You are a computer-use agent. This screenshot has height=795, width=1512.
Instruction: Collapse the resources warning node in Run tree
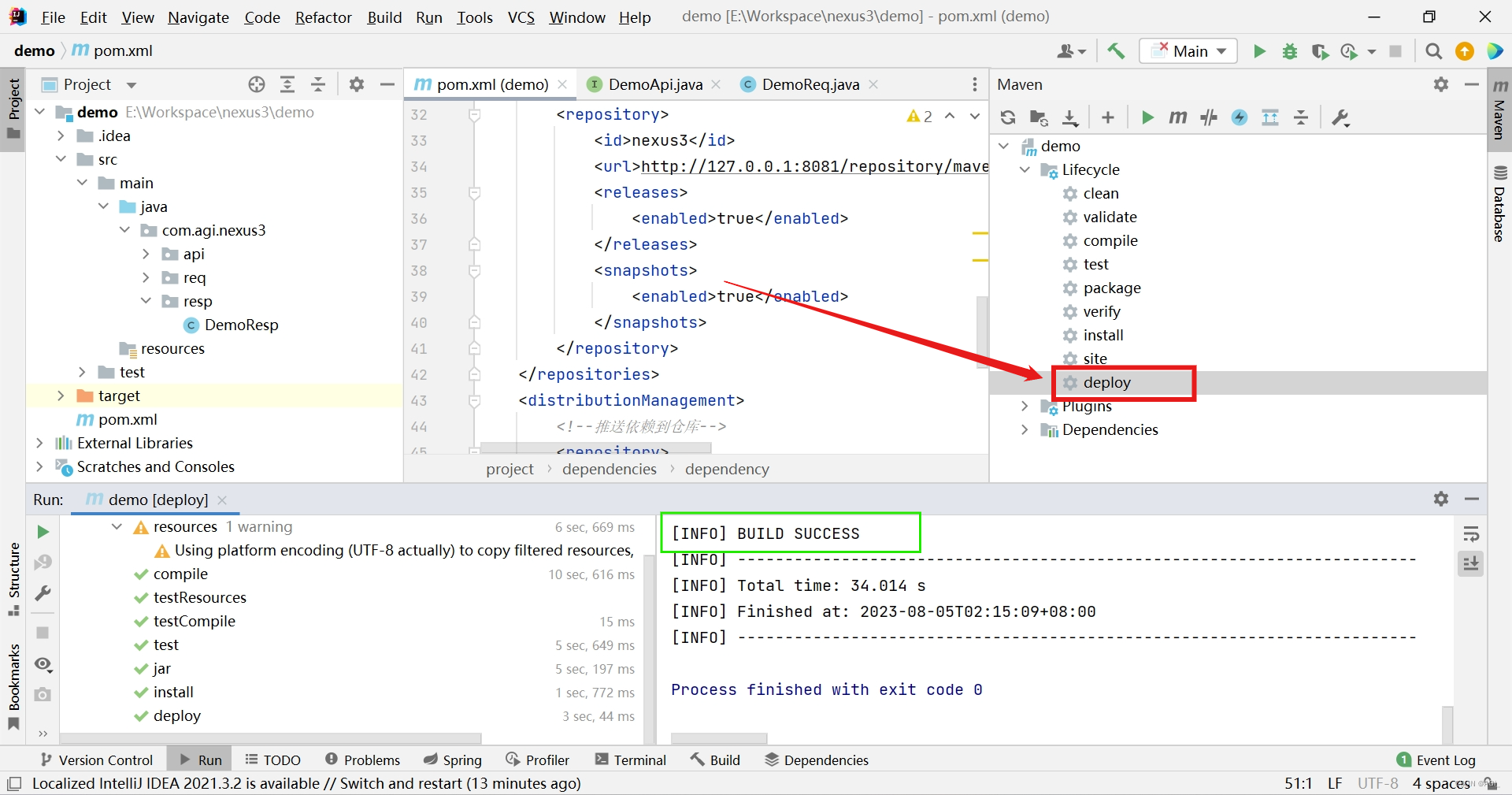pos(117,526)
